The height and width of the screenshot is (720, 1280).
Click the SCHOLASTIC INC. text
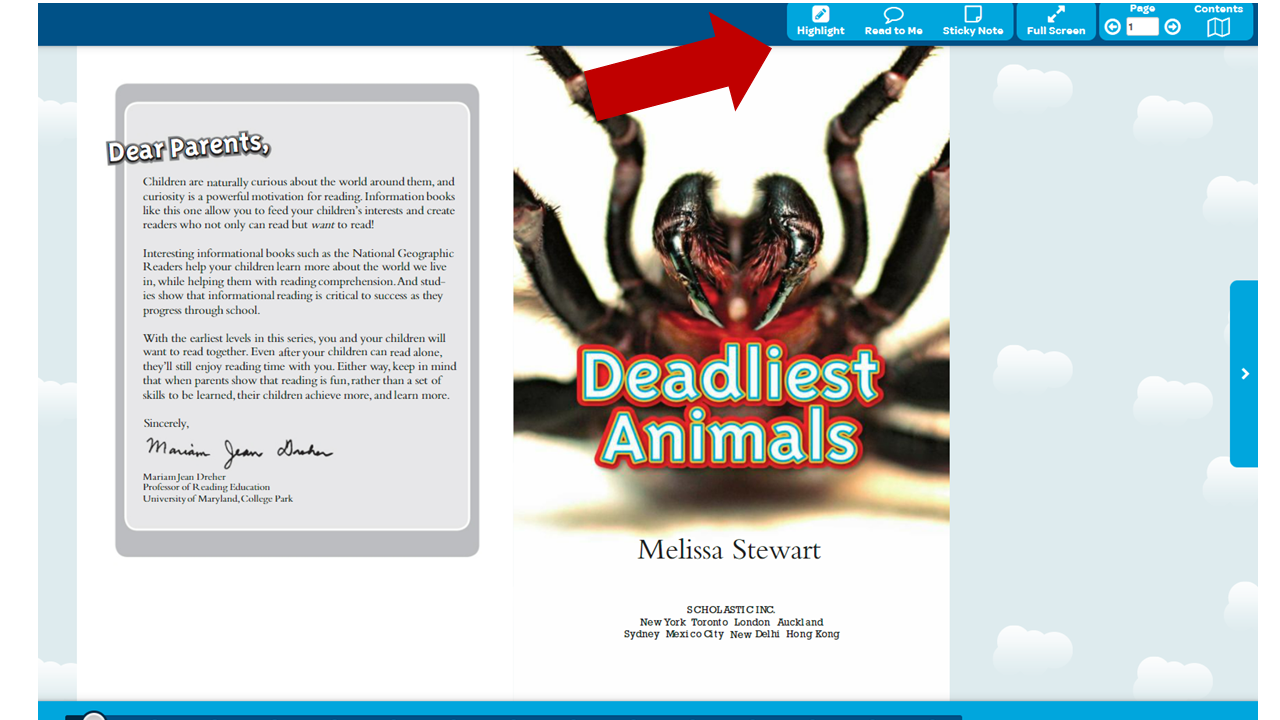pos(731,610)
